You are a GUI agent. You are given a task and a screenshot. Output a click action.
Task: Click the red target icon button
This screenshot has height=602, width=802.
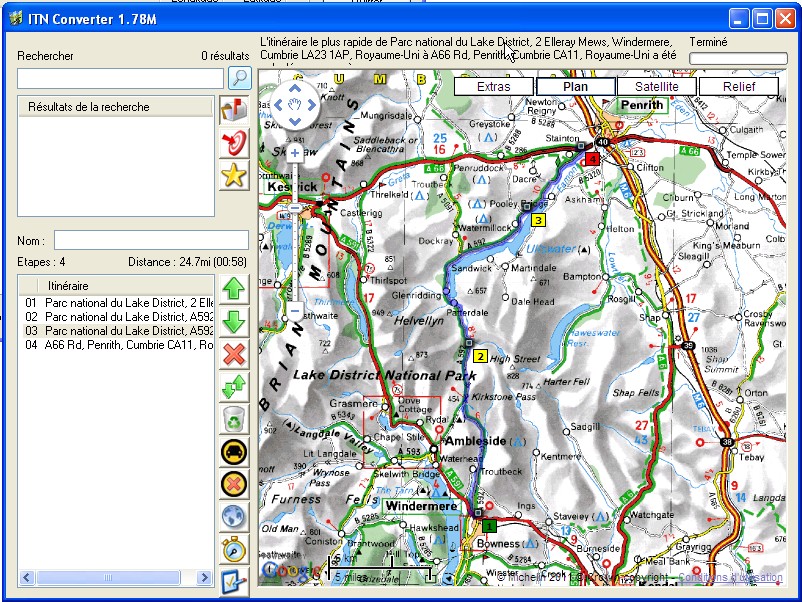coord(234,143)
